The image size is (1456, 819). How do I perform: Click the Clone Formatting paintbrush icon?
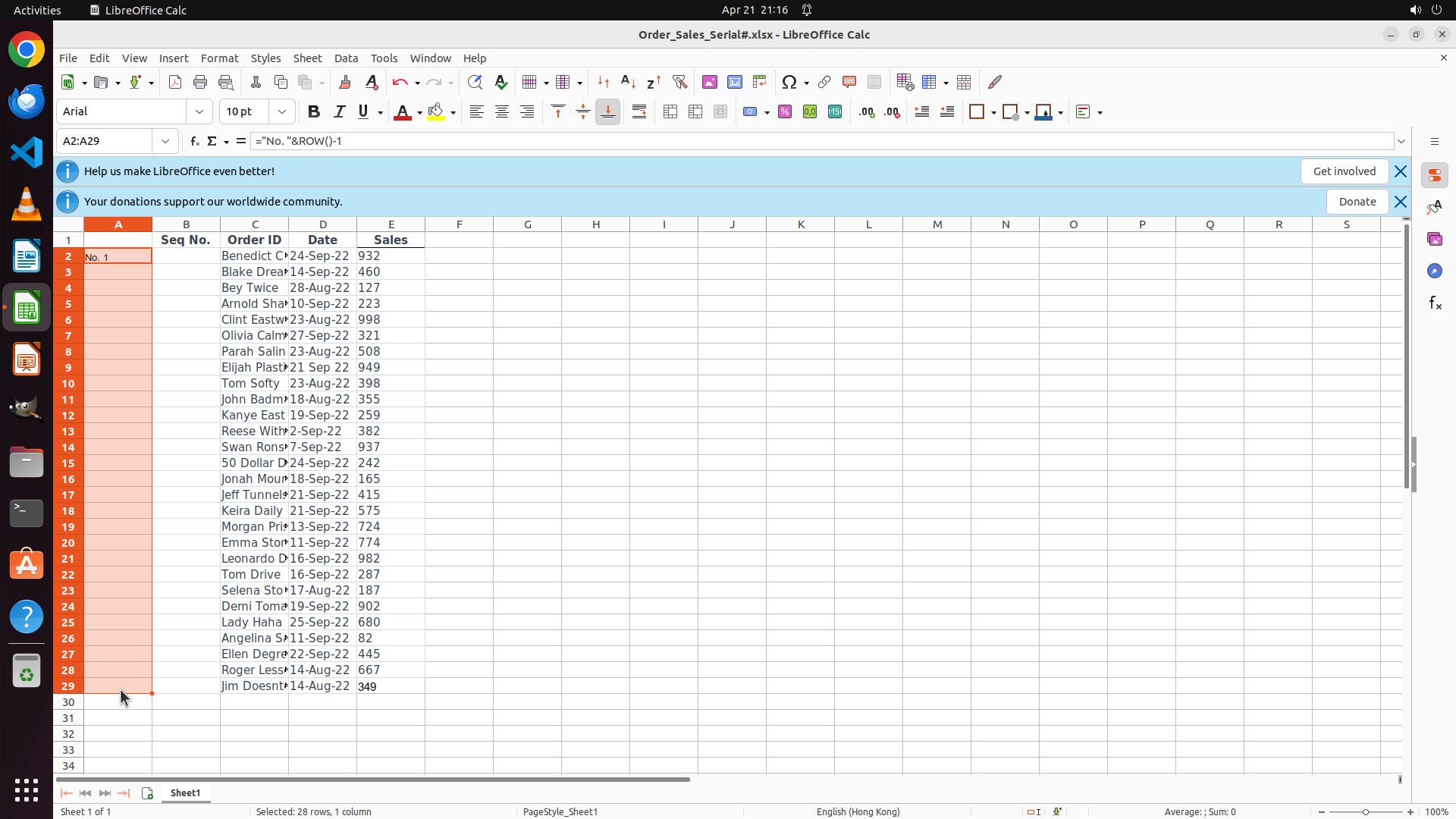[x=345, y=82]
